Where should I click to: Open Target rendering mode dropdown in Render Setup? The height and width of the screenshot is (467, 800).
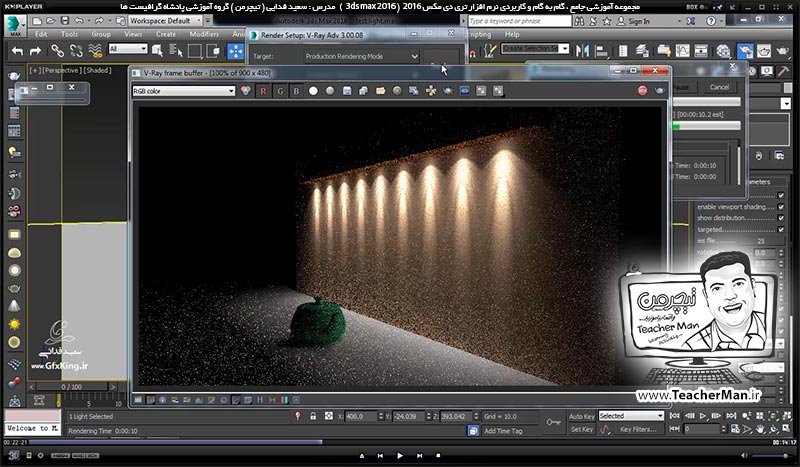(x=361, y=56)
